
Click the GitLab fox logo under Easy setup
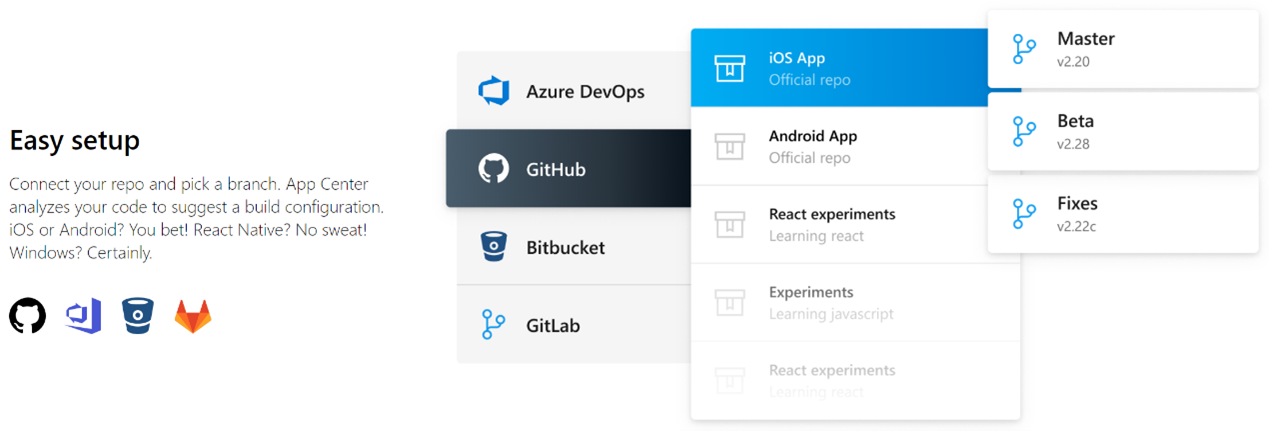click(193, 316)
